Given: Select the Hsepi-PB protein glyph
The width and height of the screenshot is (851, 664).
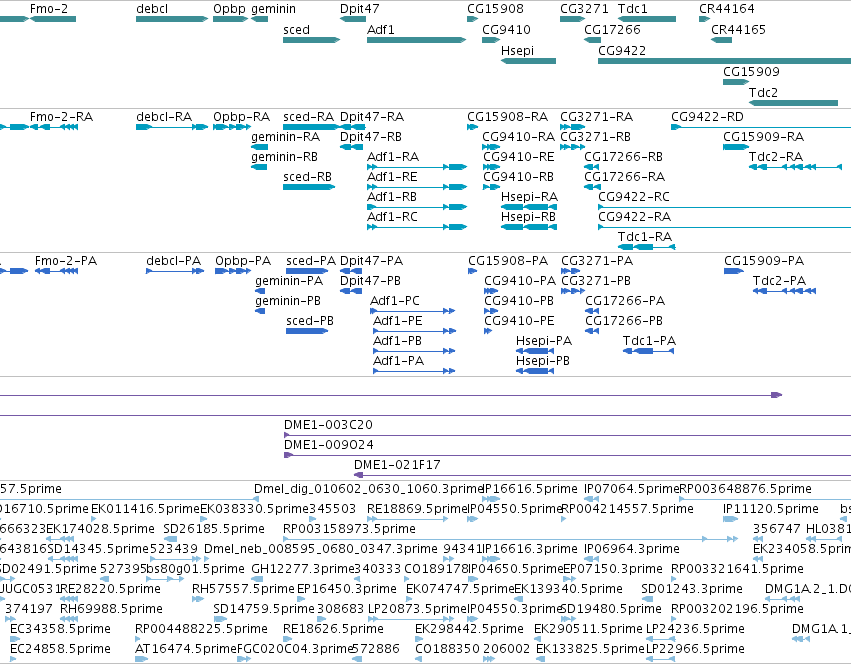Looking at the screenshot, I should 535,371.
